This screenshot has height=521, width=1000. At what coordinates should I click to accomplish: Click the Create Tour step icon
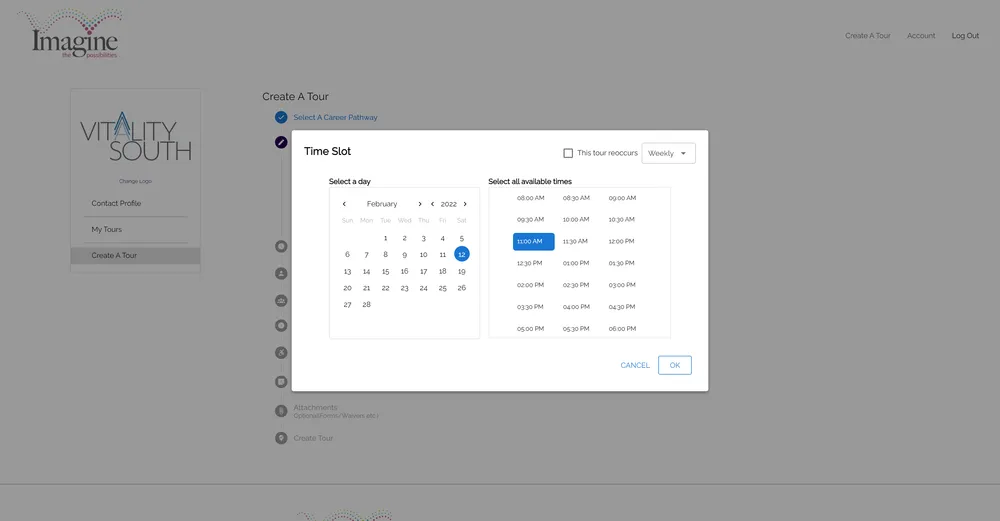coord(281,438)
